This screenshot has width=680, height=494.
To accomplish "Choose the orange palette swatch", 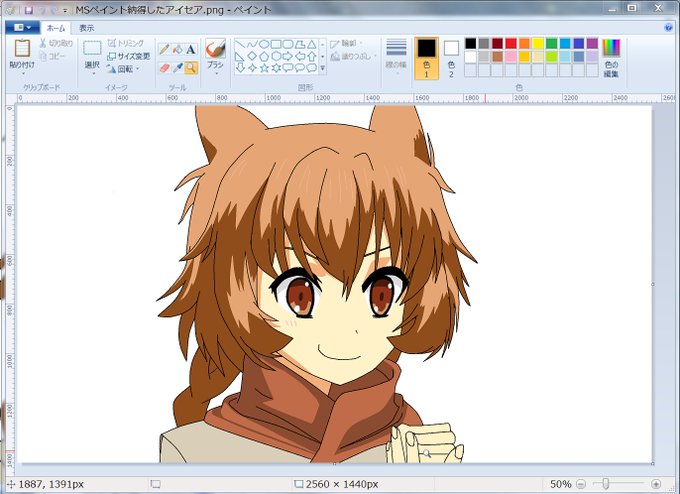I will (524, 43).
